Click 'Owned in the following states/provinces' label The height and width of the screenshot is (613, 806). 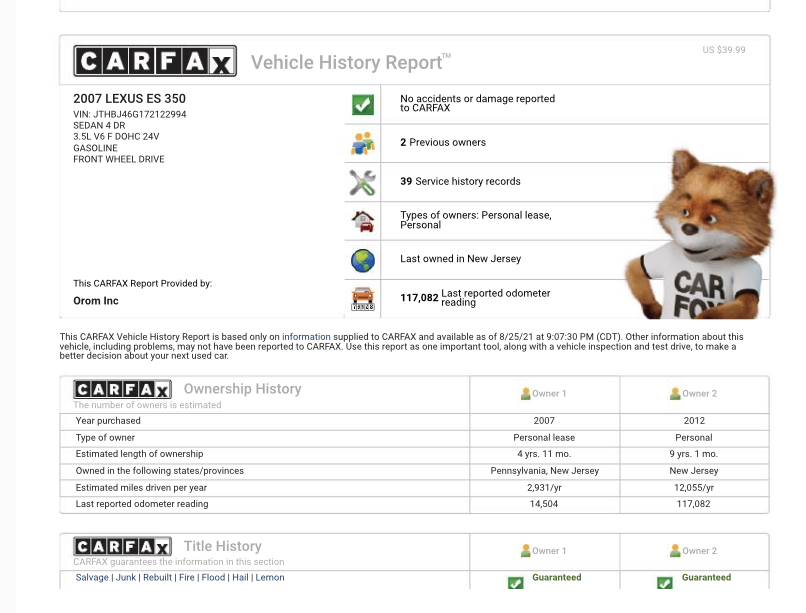(x=160, y=471)
